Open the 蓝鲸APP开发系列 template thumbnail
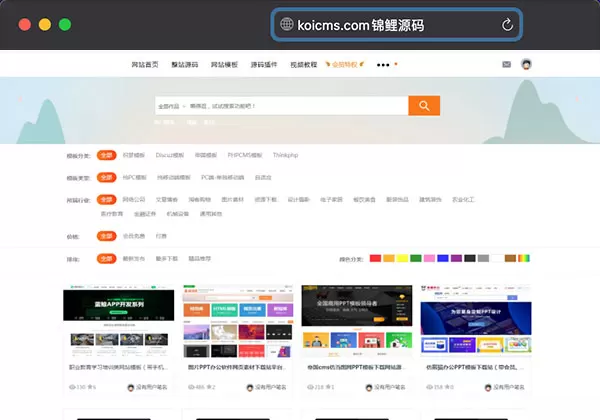The width and height of the screenshot is (600, 420). 119,321
